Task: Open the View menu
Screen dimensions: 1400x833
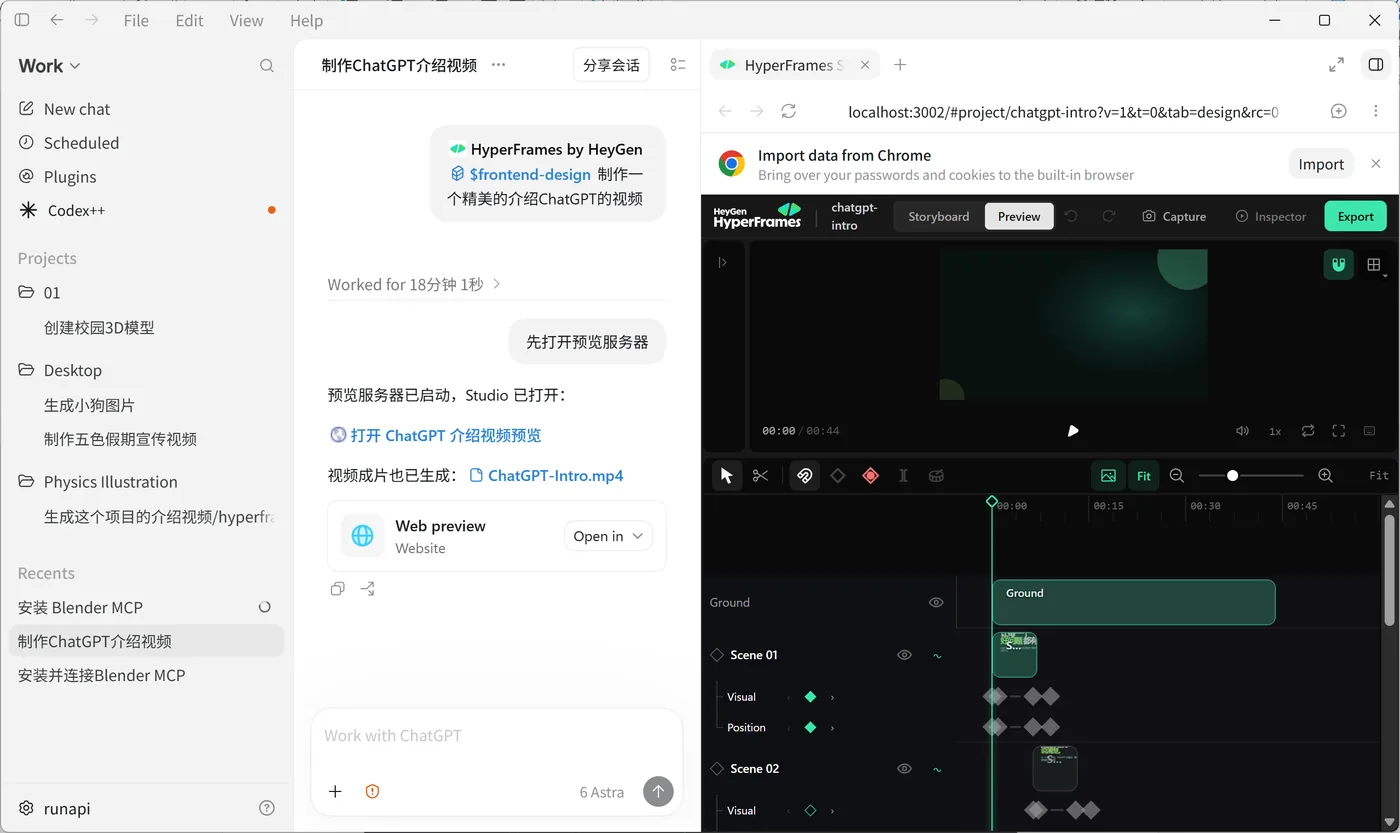Action: (246, 20)
